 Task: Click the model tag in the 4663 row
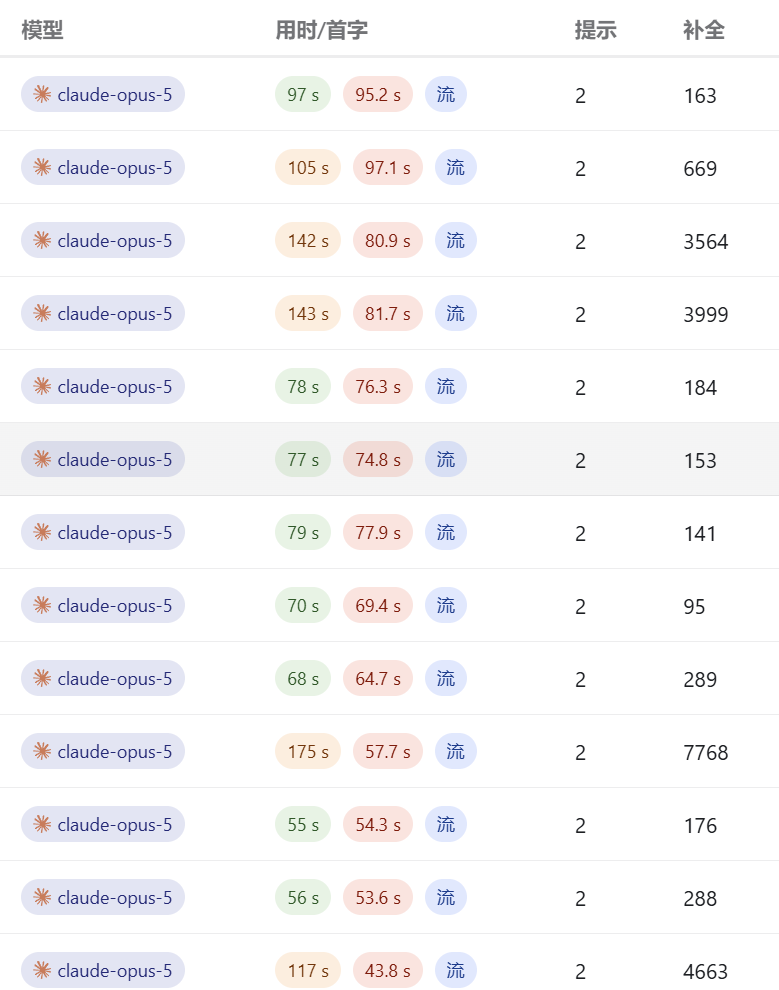coord(103,970)
